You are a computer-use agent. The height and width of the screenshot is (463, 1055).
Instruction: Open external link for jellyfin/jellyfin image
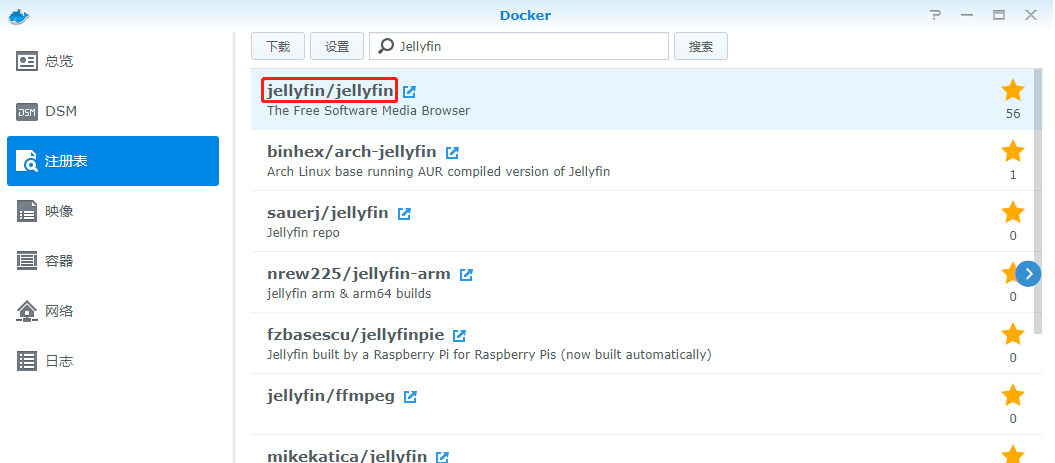409,92
